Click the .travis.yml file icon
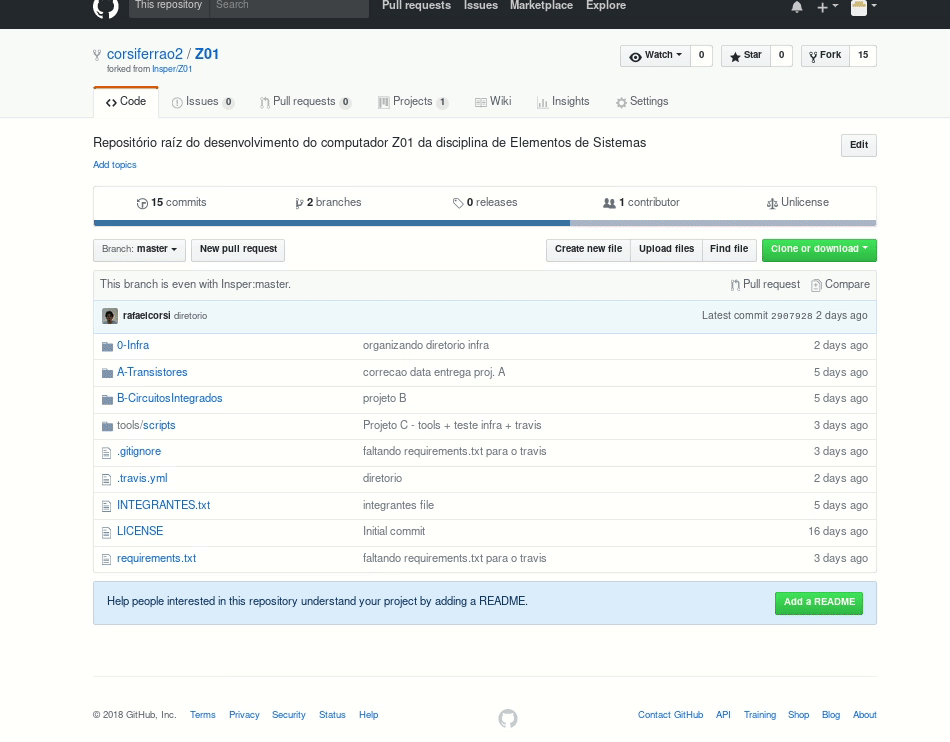This screenshot has width=950, height=742. coord(107,479)
